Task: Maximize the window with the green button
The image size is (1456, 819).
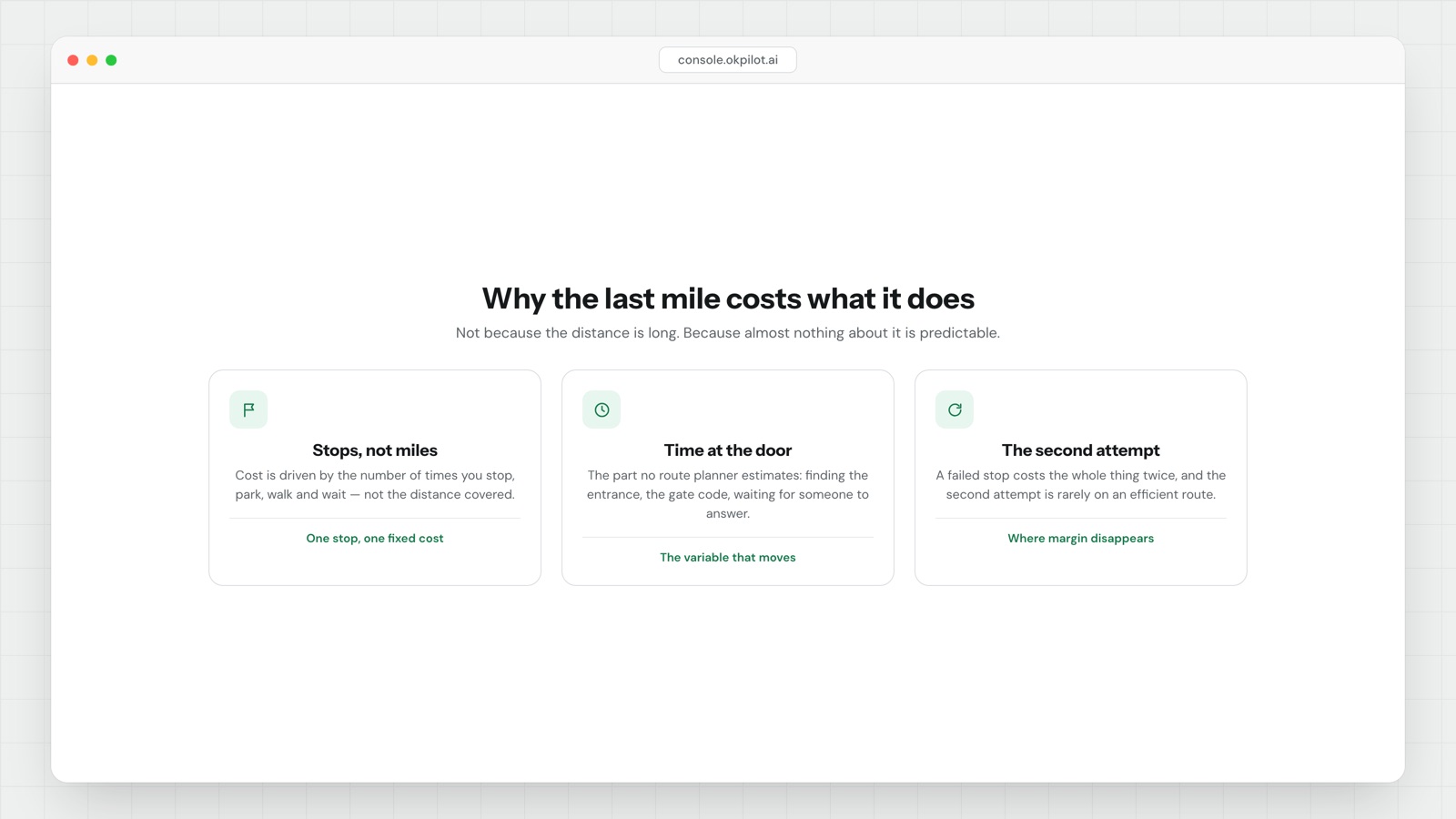Action: point(111,60)
